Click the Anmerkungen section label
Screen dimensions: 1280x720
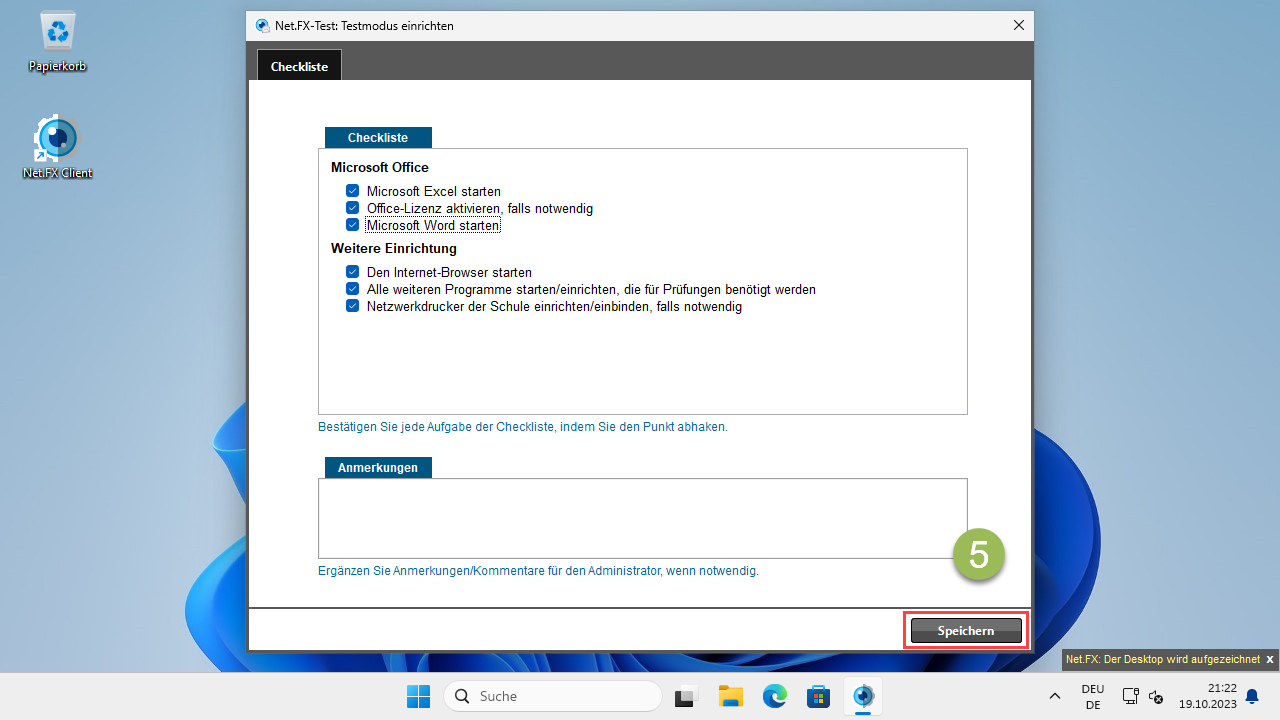pyautogui.click(x=378, y=468)
